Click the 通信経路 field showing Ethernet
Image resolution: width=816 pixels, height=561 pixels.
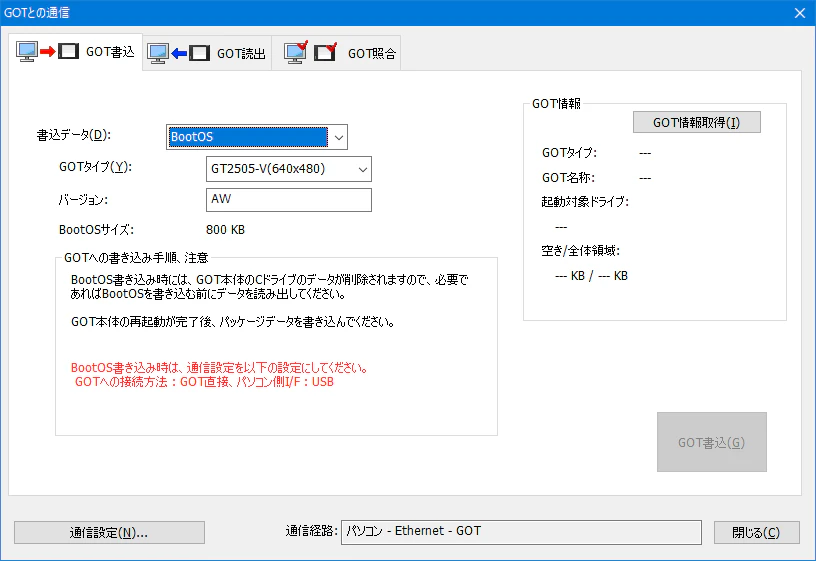click(x=521, y=532)
